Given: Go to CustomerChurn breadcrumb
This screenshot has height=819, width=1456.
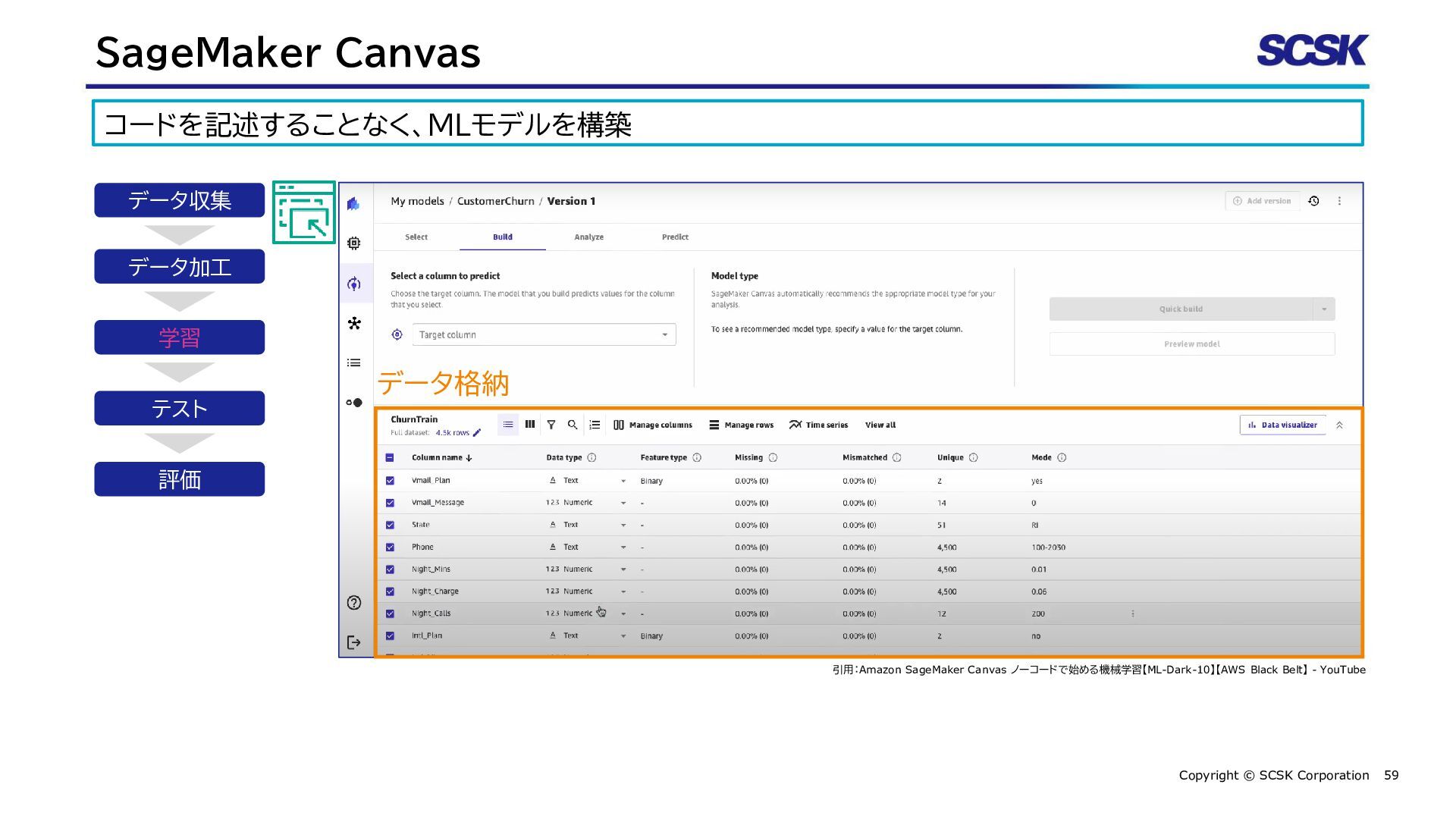Looking at the screenshot, I should (x=495, y=201).
